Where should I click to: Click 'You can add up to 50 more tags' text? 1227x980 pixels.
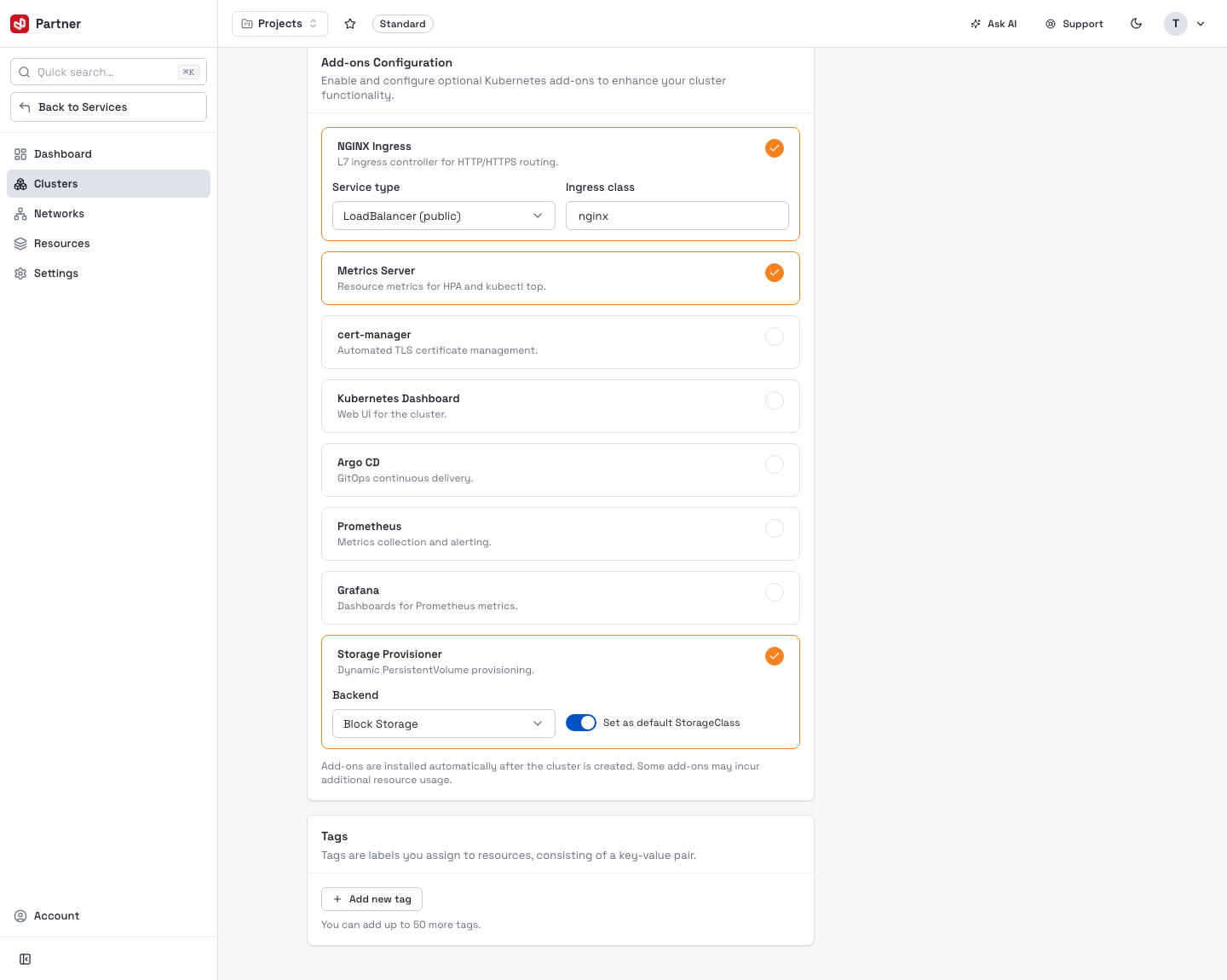pyautogui.click(x=400, y=925)
